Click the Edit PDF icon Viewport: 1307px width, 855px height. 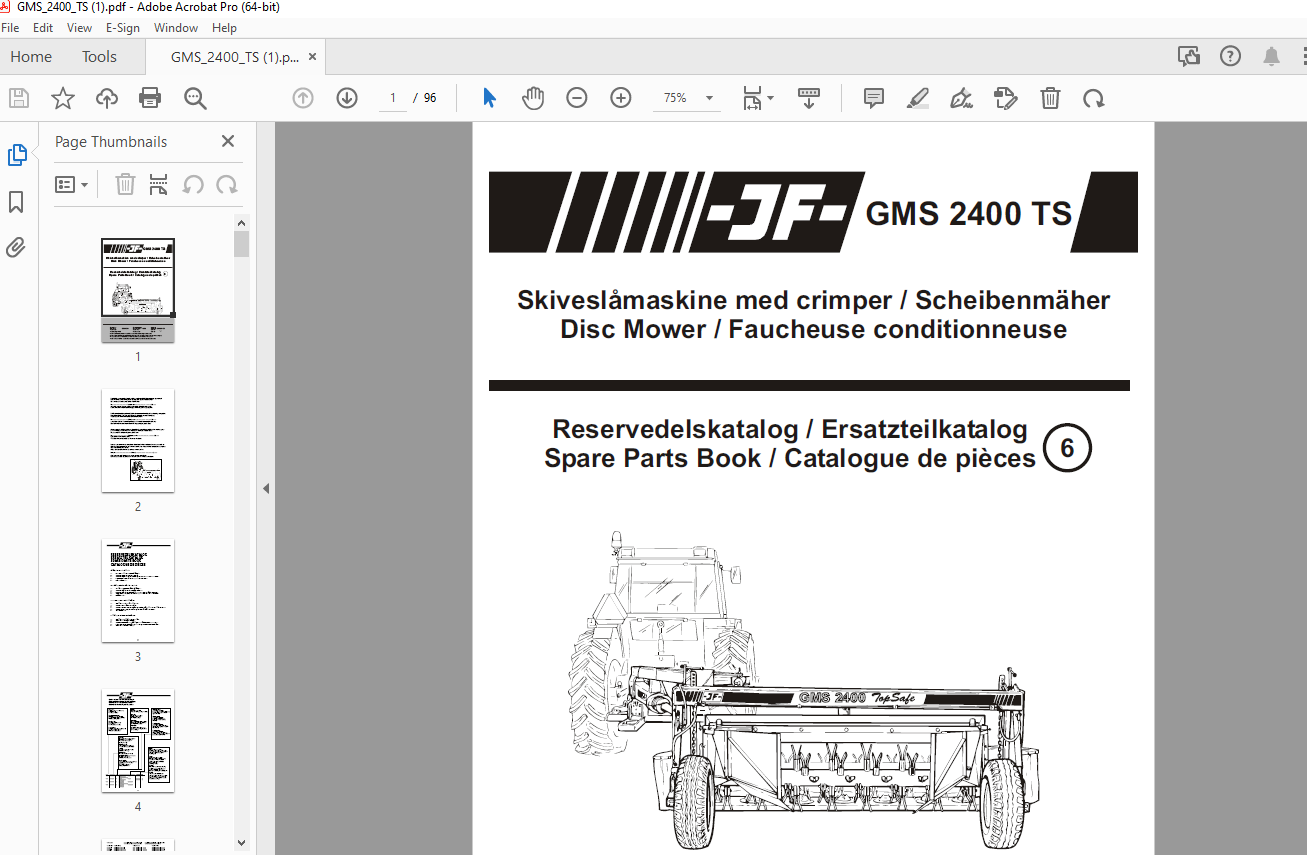pos(1006,98)
